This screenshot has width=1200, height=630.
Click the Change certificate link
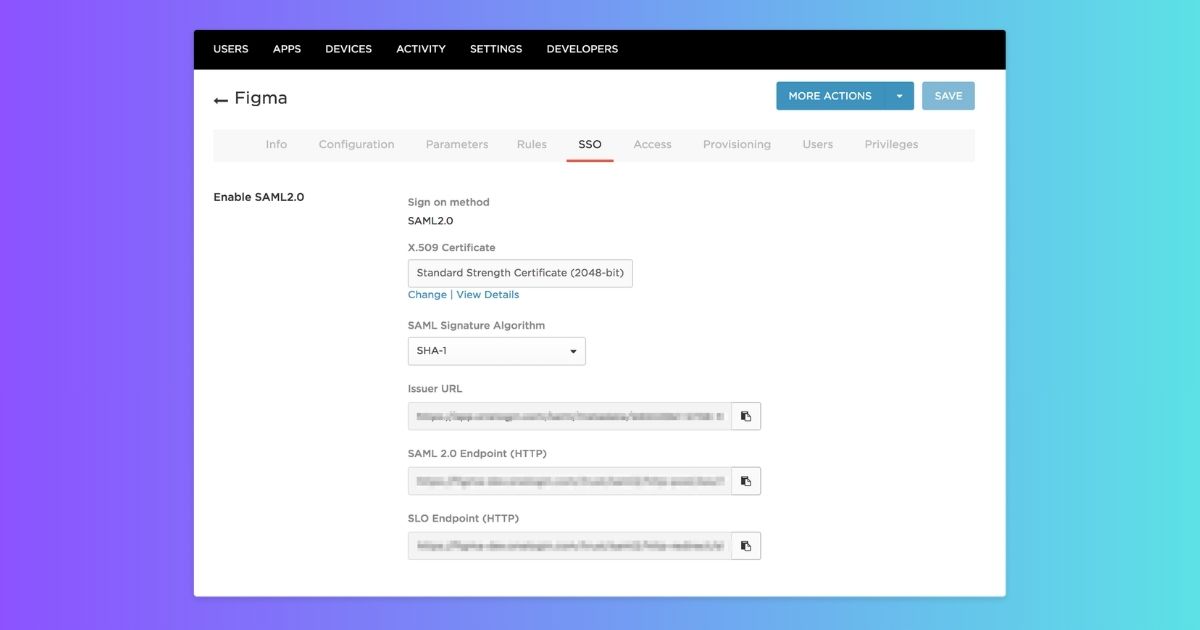tap(427, 295)
